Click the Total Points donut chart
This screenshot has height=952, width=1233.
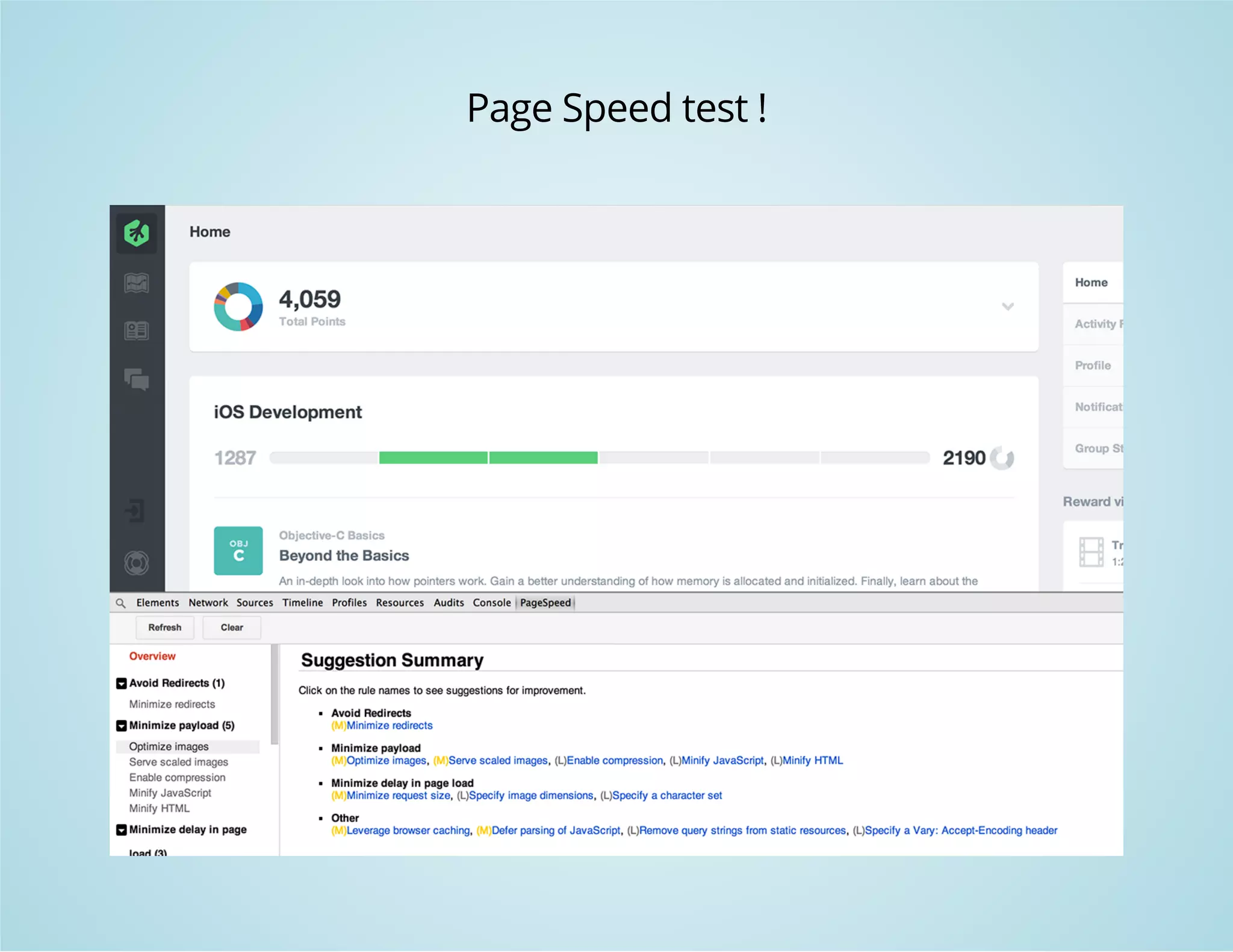click(238, 306)
